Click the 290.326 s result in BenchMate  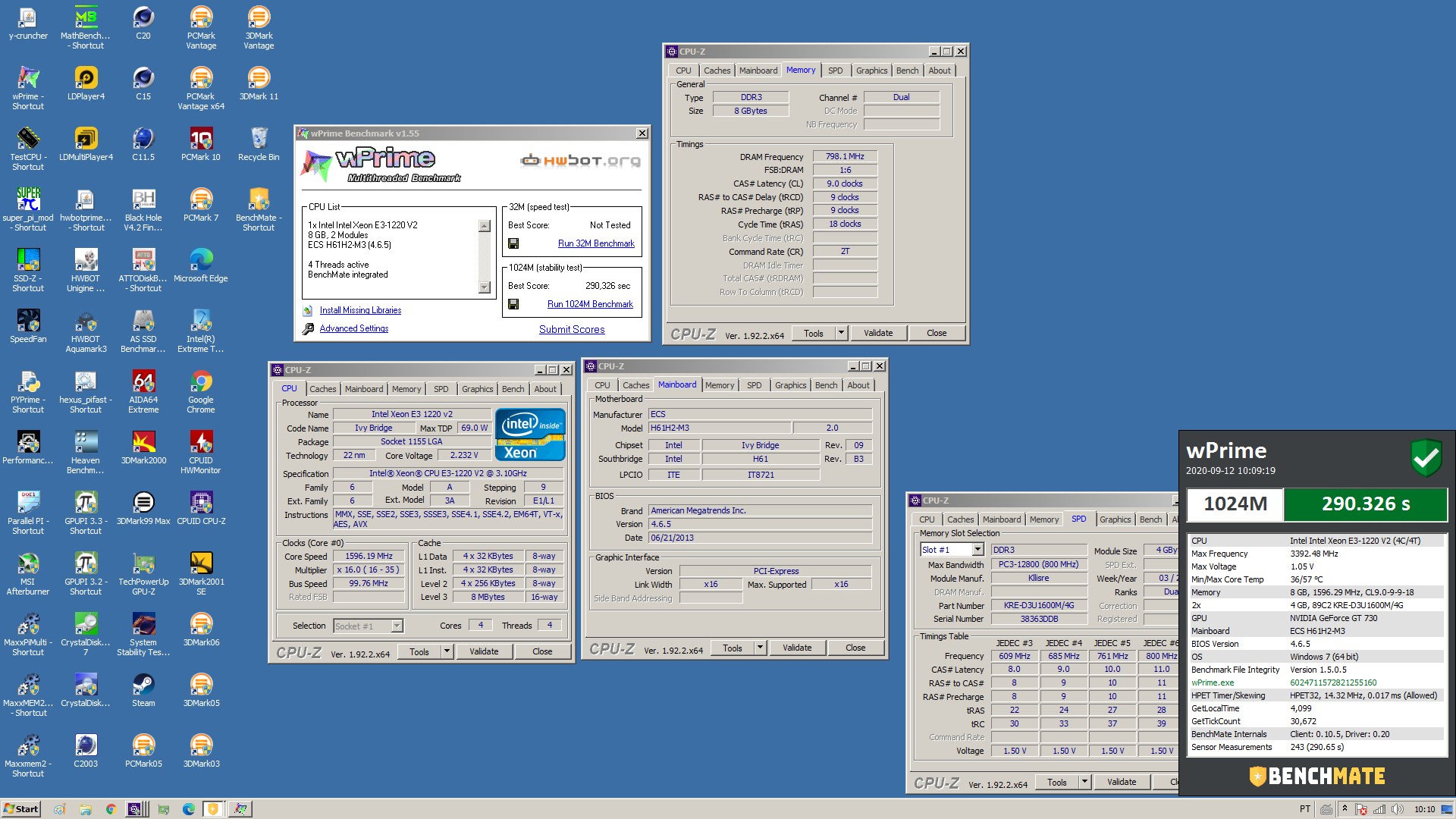[1365, 504]
